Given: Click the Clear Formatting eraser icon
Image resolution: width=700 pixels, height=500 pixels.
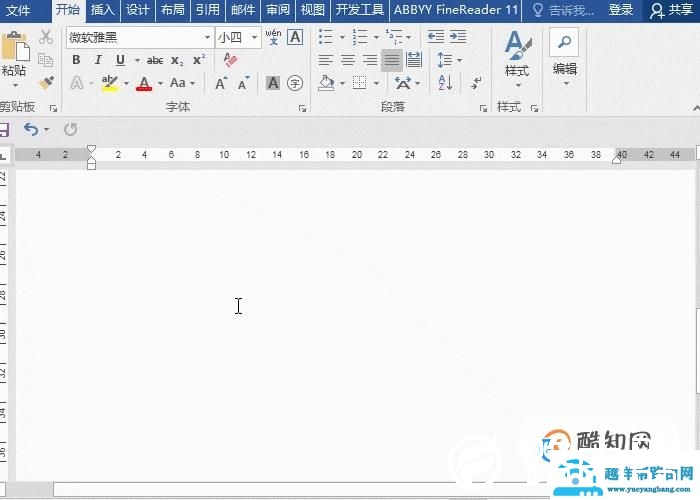Looking at the screenshot, I should click(x=231, y=60).
